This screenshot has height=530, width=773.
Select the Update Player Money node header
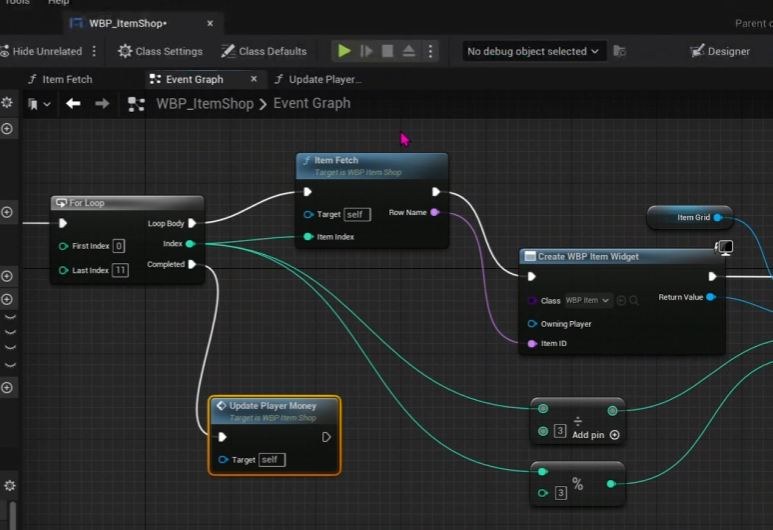[275, 411]
